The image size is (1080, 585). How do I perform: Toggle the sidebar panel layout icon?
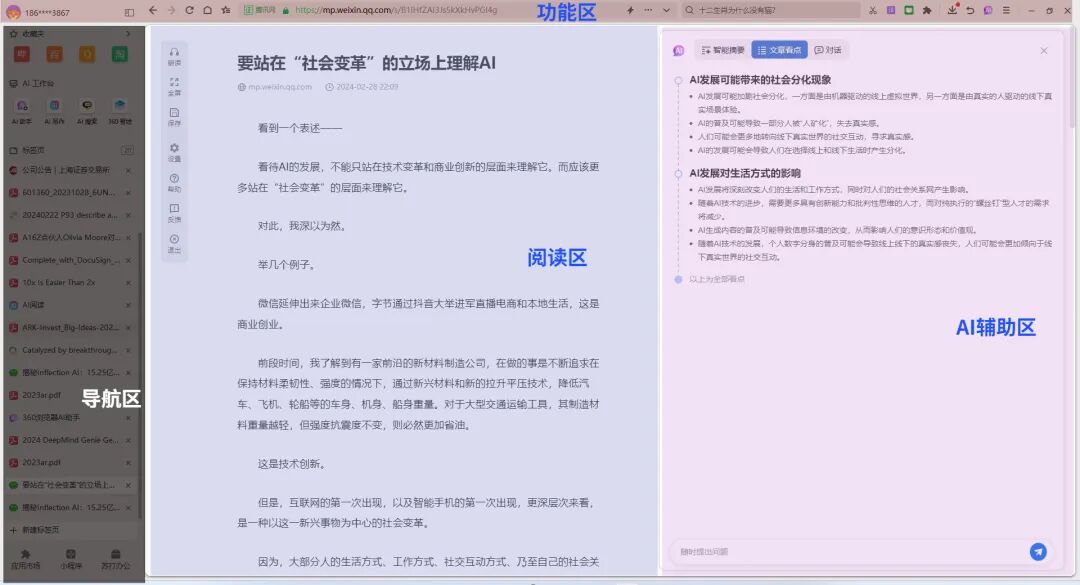[x=129, y=12]
